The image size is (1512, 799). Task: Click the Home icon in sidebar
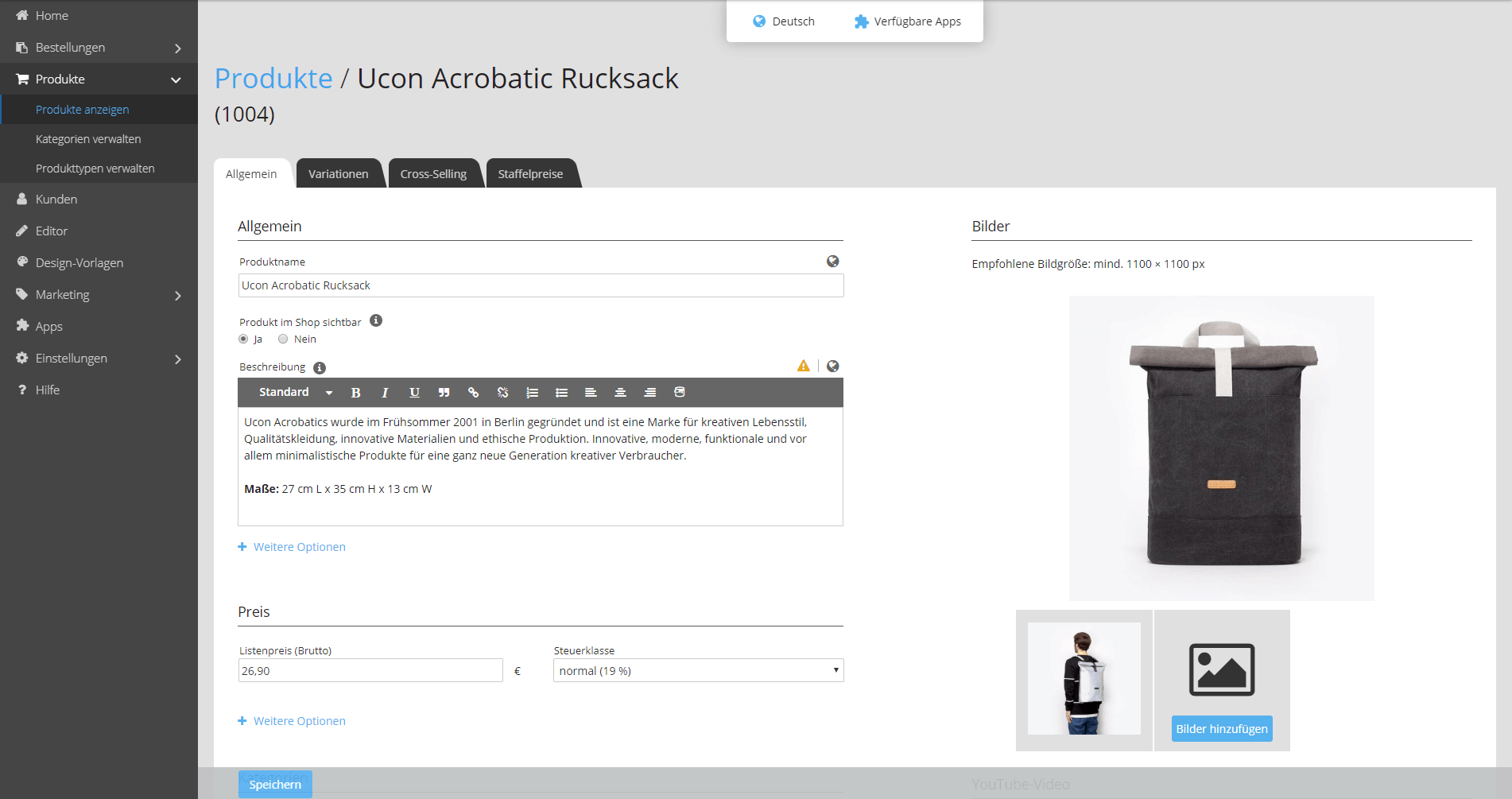point(22,15)
